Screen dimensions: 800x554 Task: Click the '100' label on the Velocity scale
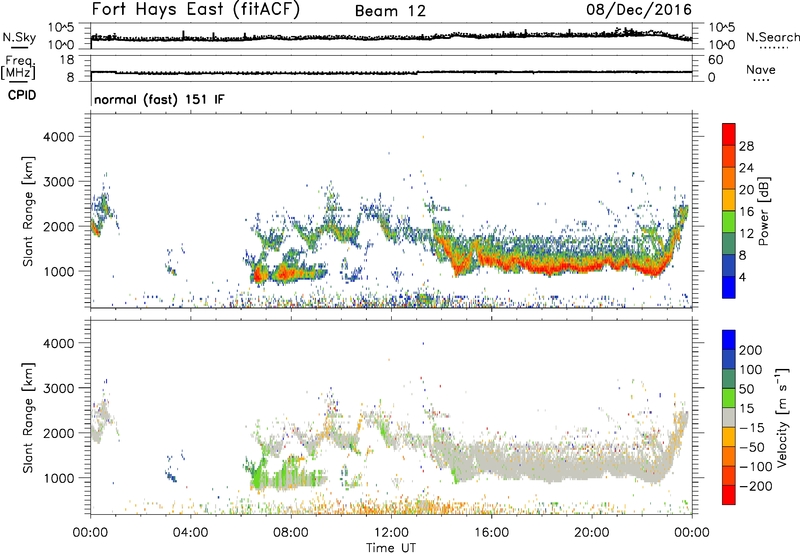pos(751,370)
